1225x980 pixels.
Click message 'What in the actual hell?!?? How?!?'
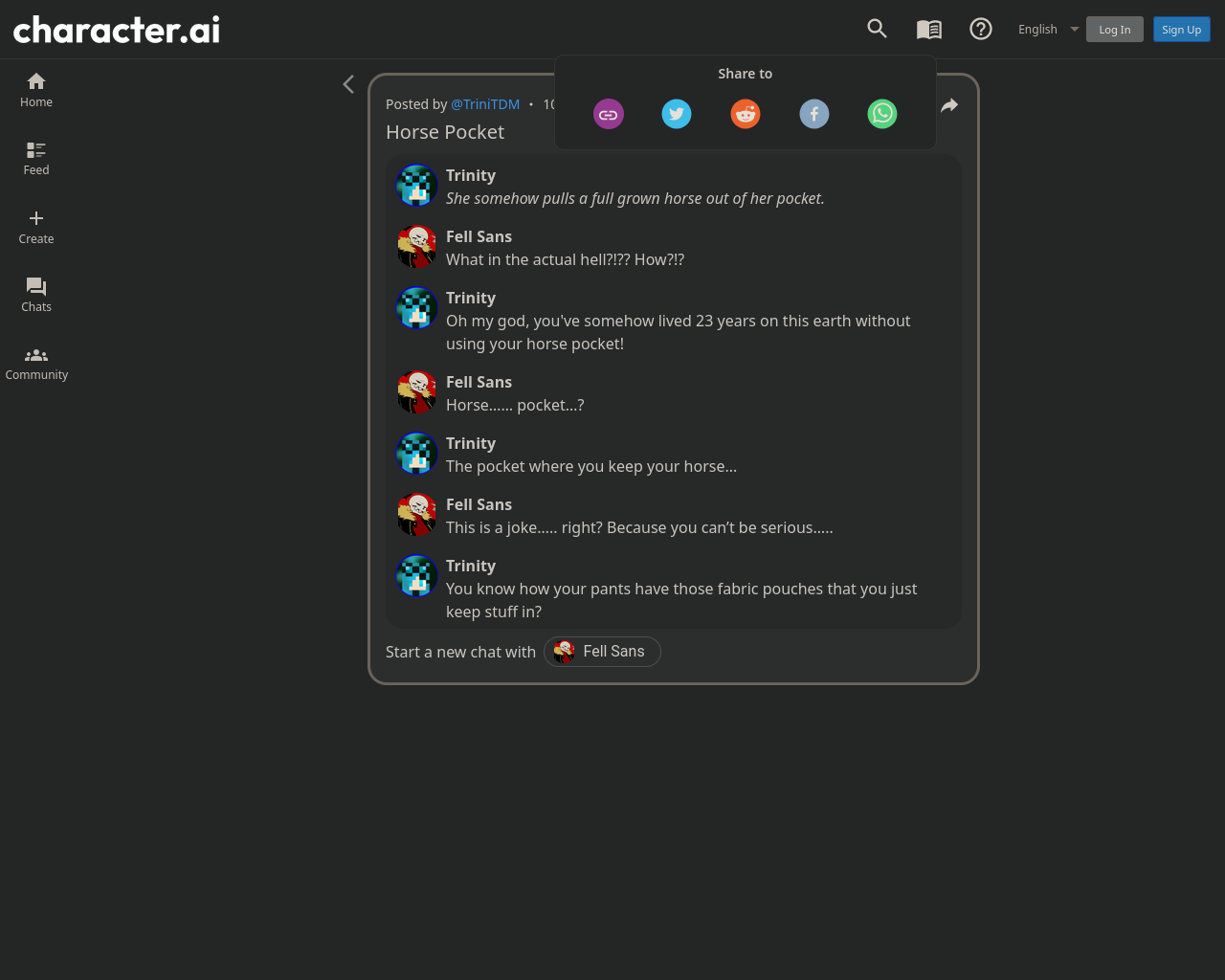point(565,259)
